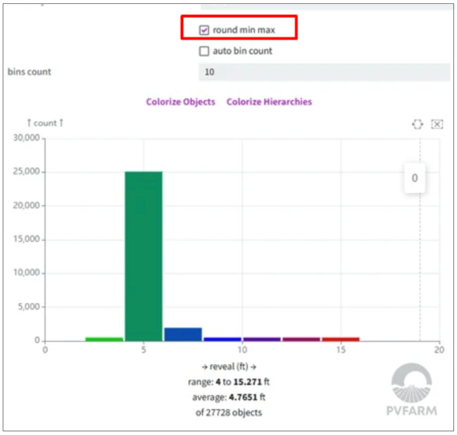The width and height of the screenshot is (457, 435).
Task: Click the Colorize Objects link
Action: (181, 102)
